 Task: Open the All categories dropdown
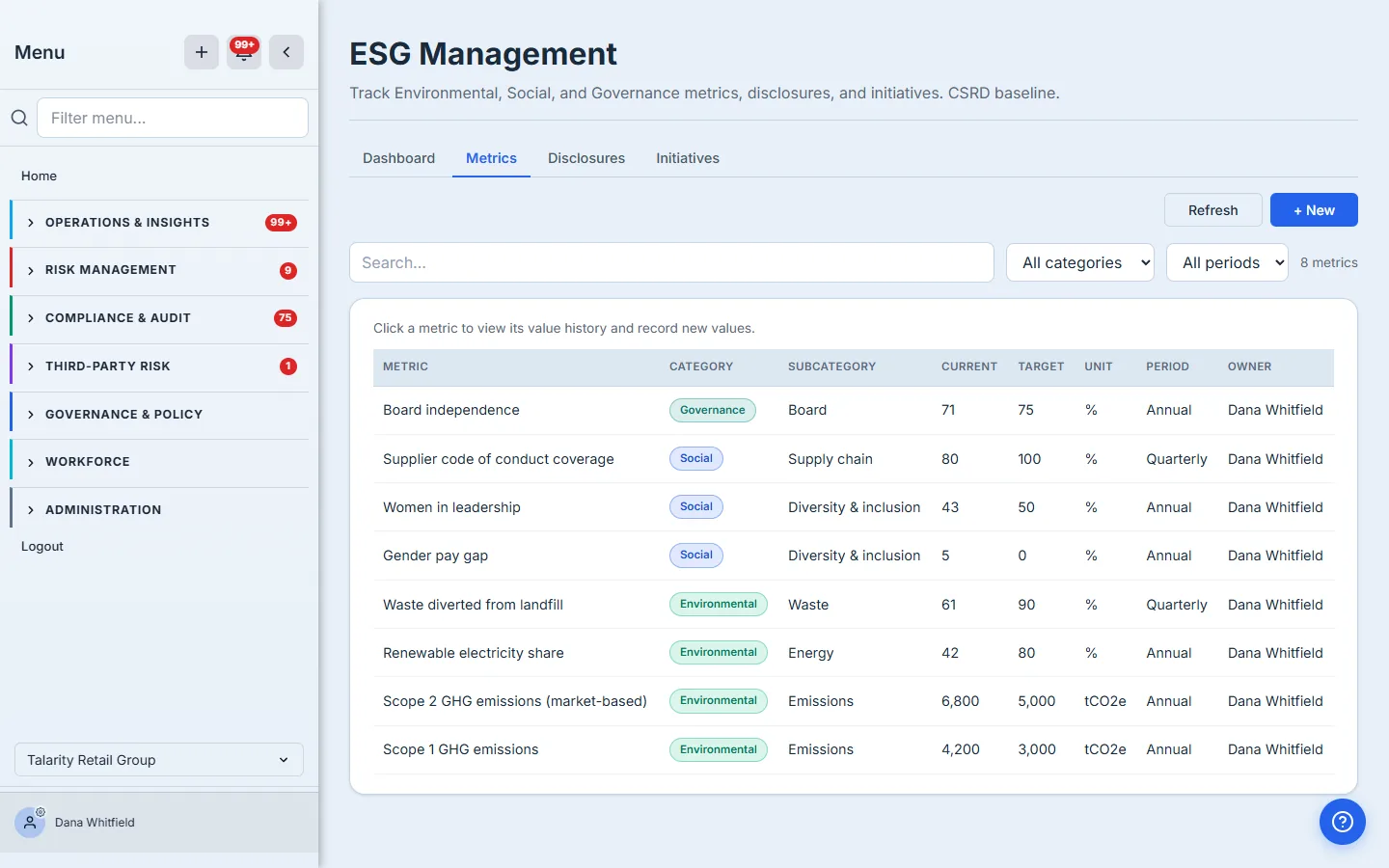coord(1080,262)
